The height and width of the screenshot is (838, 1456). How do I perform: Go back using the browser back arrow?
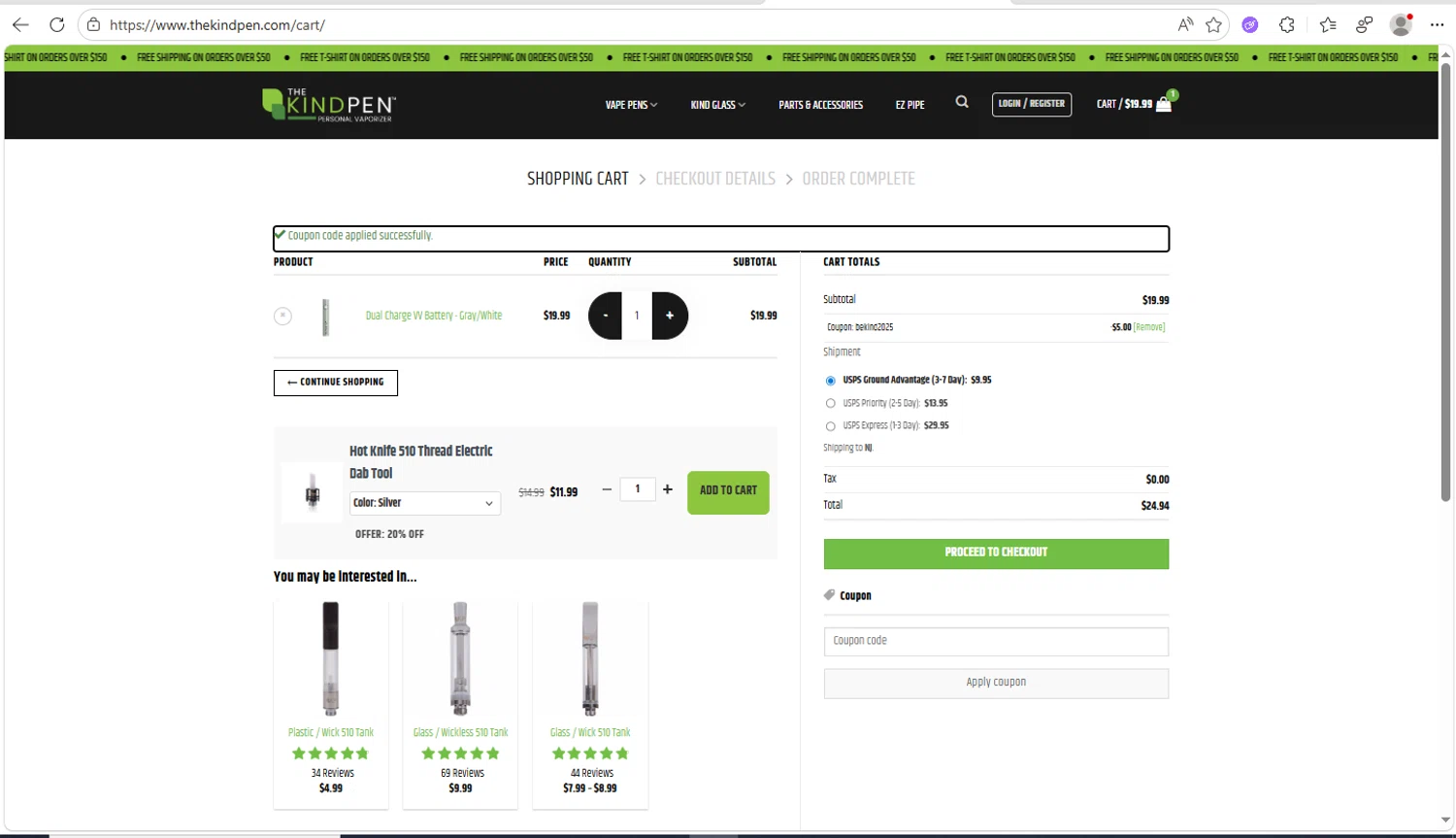(x=20, y=25)
